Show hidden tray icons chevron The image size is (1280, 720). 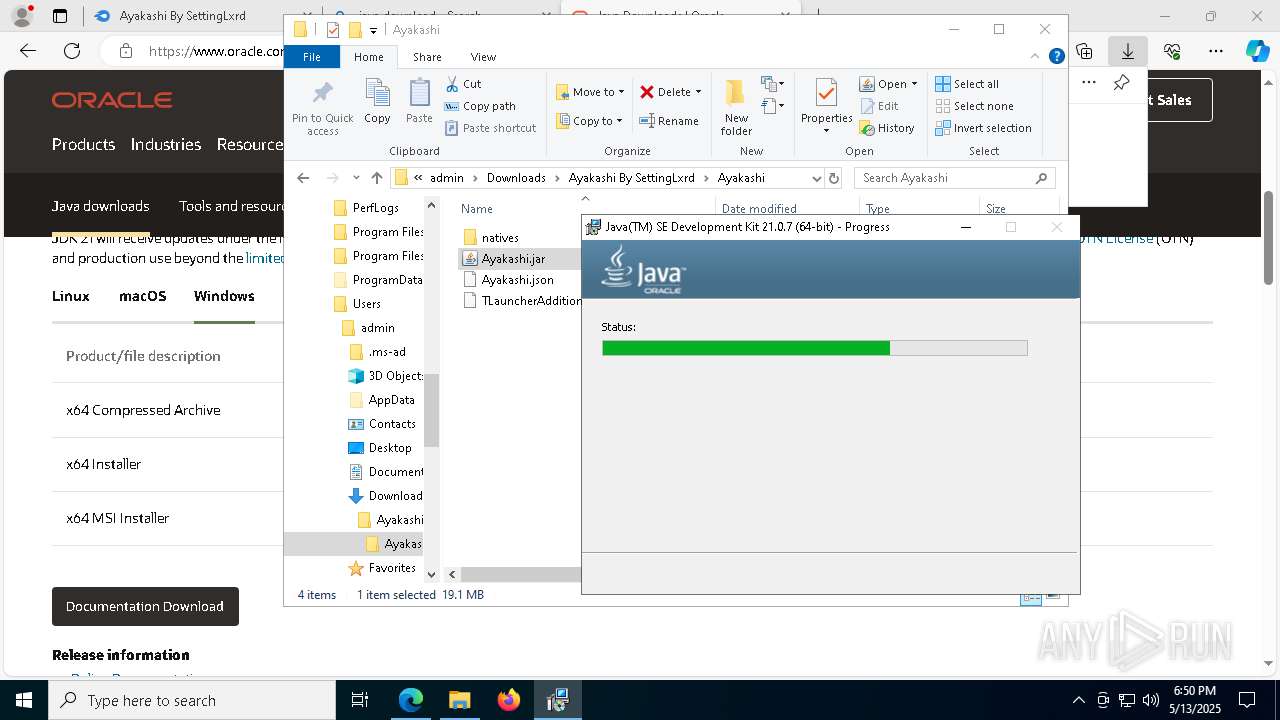(x=1078, y=700)
